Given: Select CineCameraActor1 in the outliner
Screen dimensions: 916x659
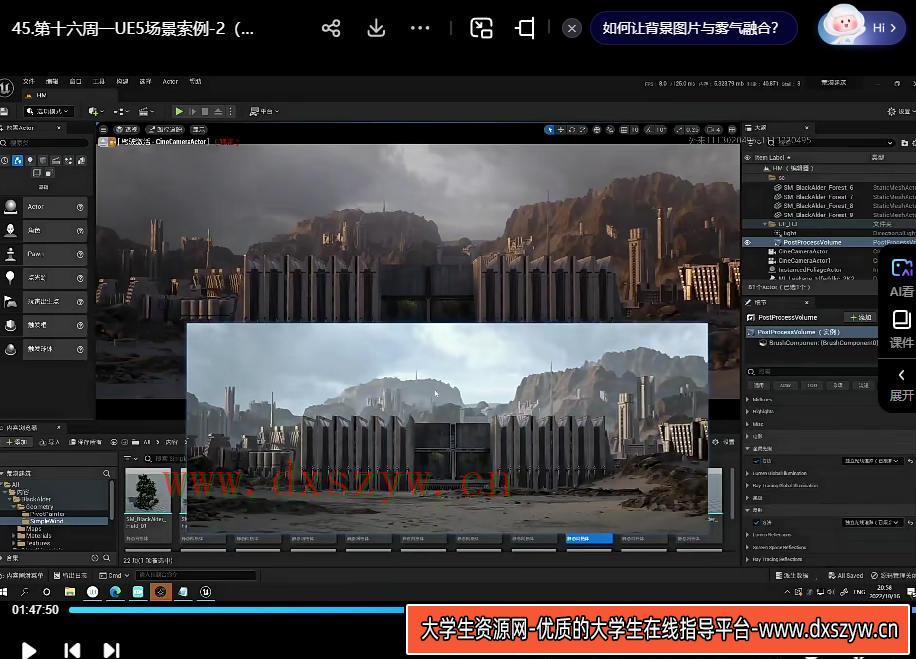Looking at the screenshot, I should point(804,261).
